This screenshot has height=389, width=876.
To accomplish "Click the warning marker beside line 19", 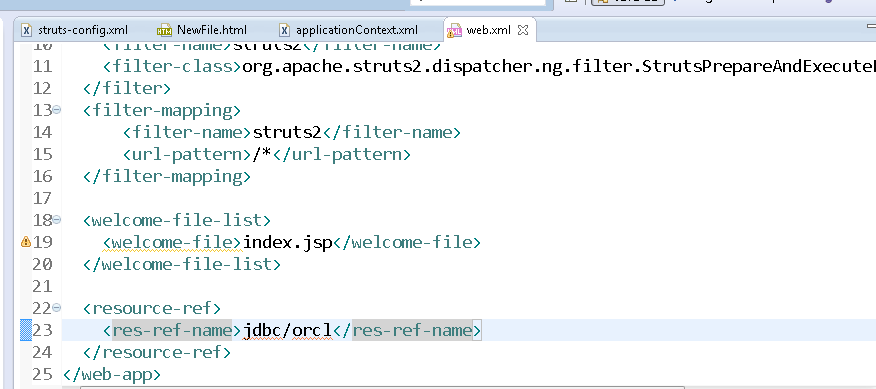I will (x=25, y=242).
